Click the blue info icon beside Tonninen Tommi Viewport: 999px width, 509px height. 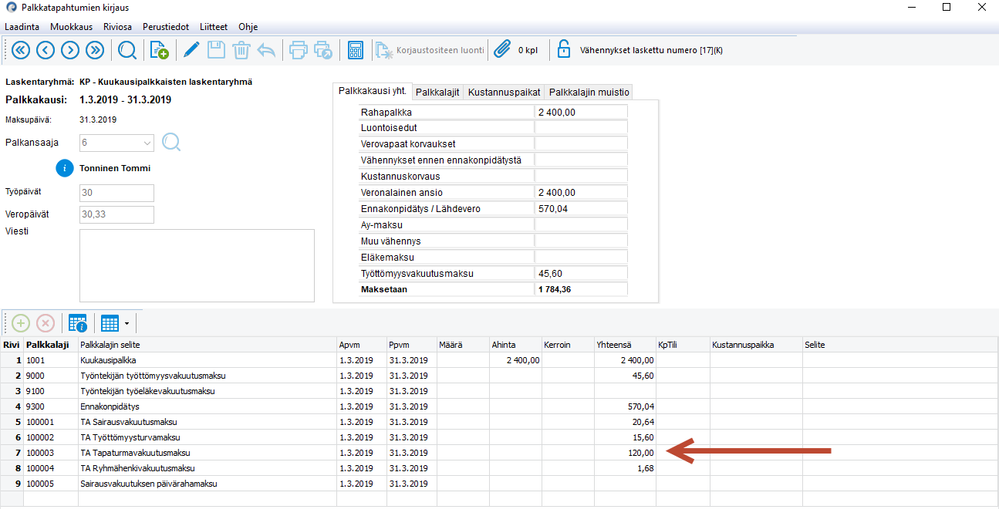[x=65, y=168]
